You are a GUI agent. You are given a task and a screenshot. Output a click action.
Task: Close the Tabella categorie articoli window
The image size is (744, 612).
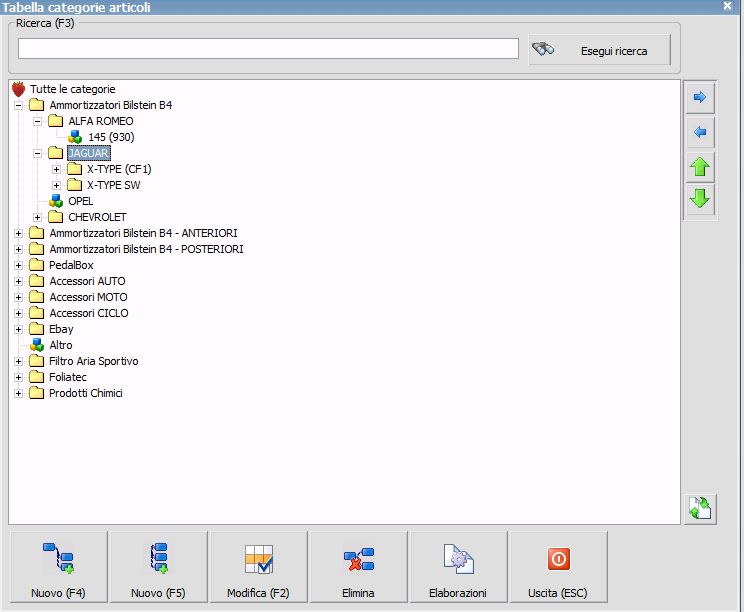(x=727, y=6)
